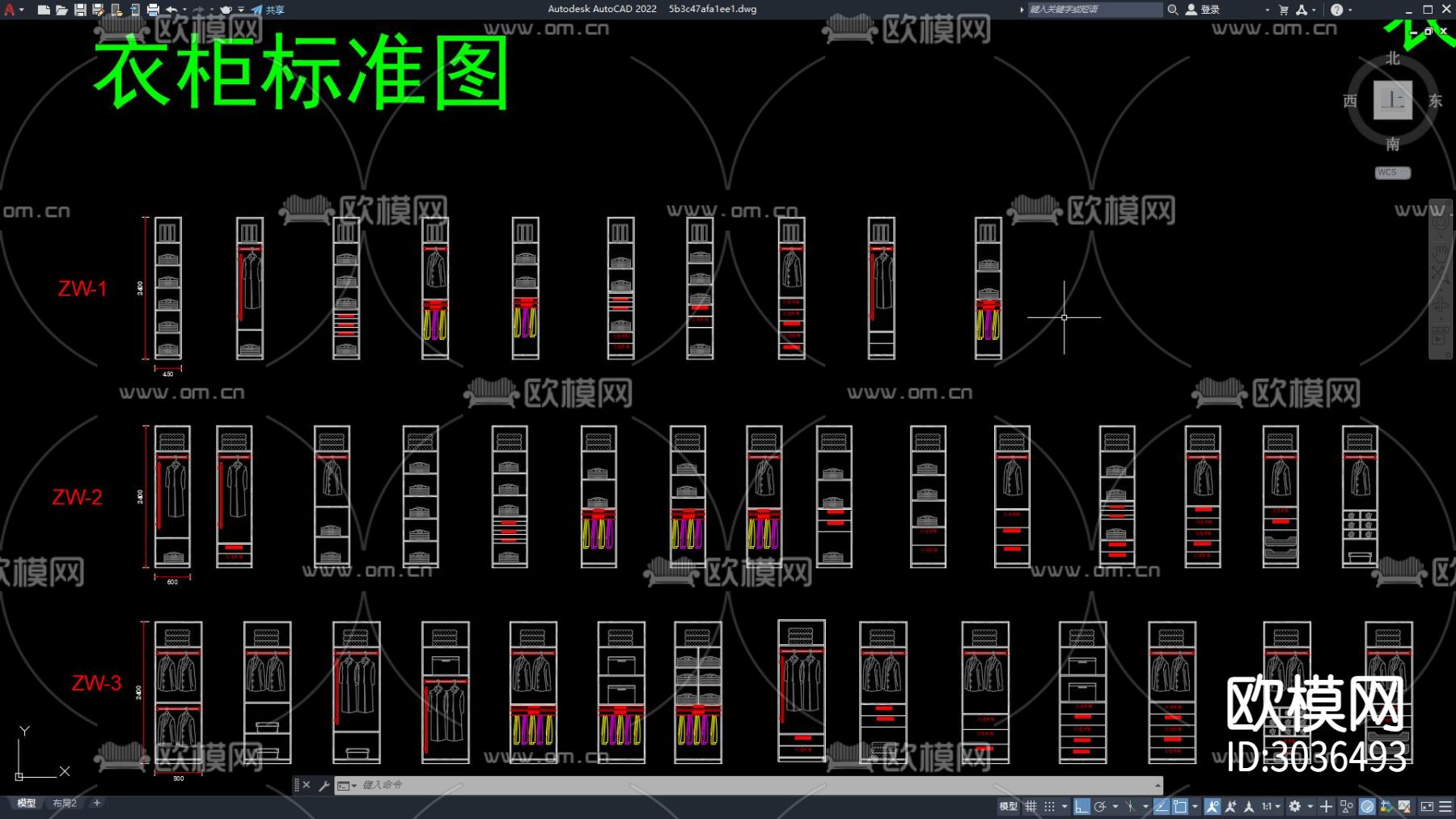This screenshot has width=1456, height=819.
Task: Toggle show annotation objects
Action: click(1212, 806)
